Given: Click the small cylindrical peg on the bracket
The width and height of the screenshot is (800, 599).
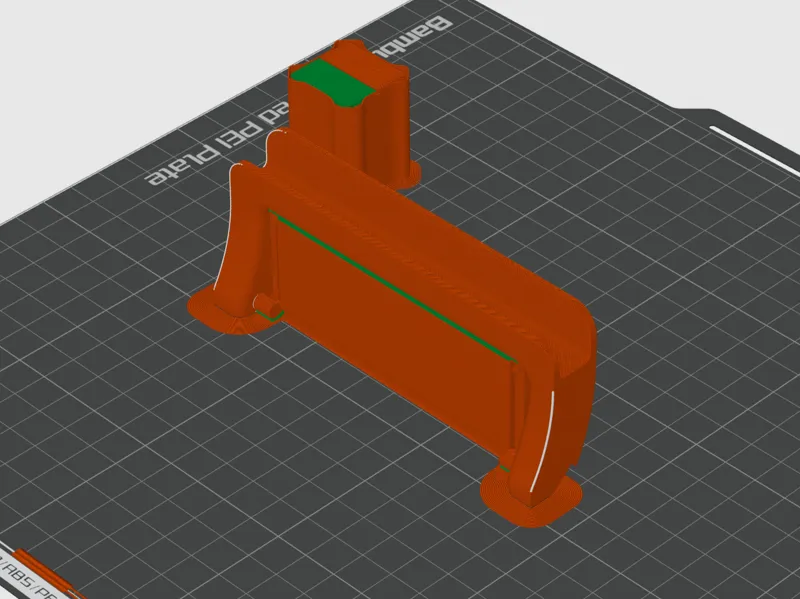Looking at the screenshot, I should 267,306.
